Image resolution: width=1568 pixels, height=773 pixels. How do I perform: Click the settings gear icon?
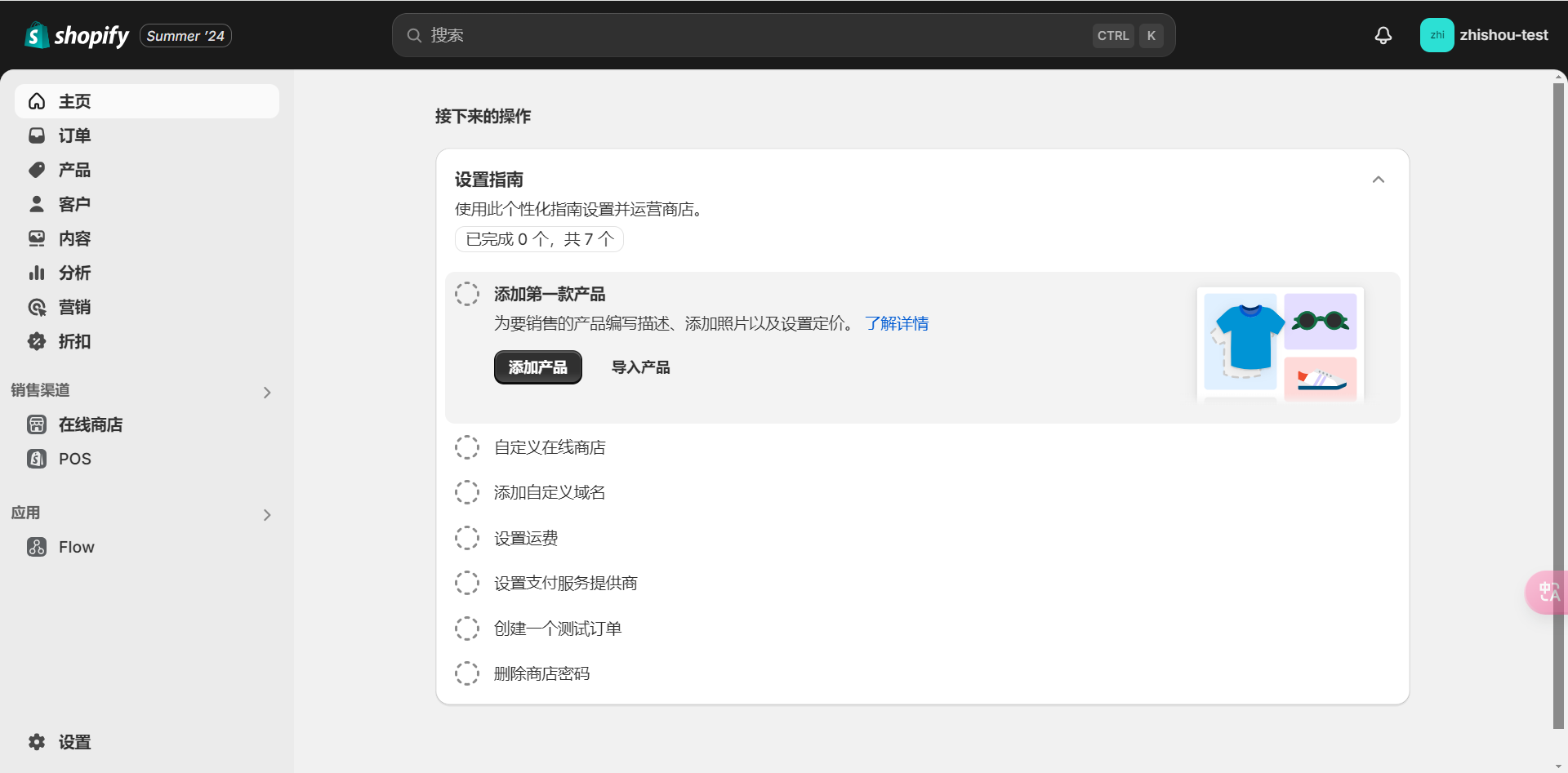(x=37, y=742)
